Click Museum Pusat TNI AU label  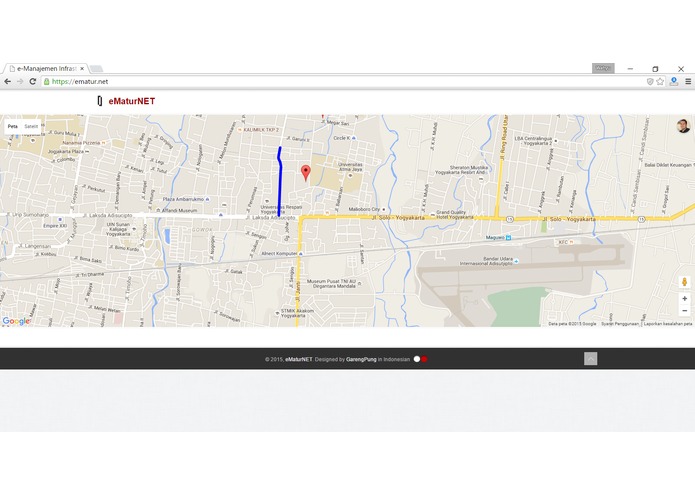(332, 284)
